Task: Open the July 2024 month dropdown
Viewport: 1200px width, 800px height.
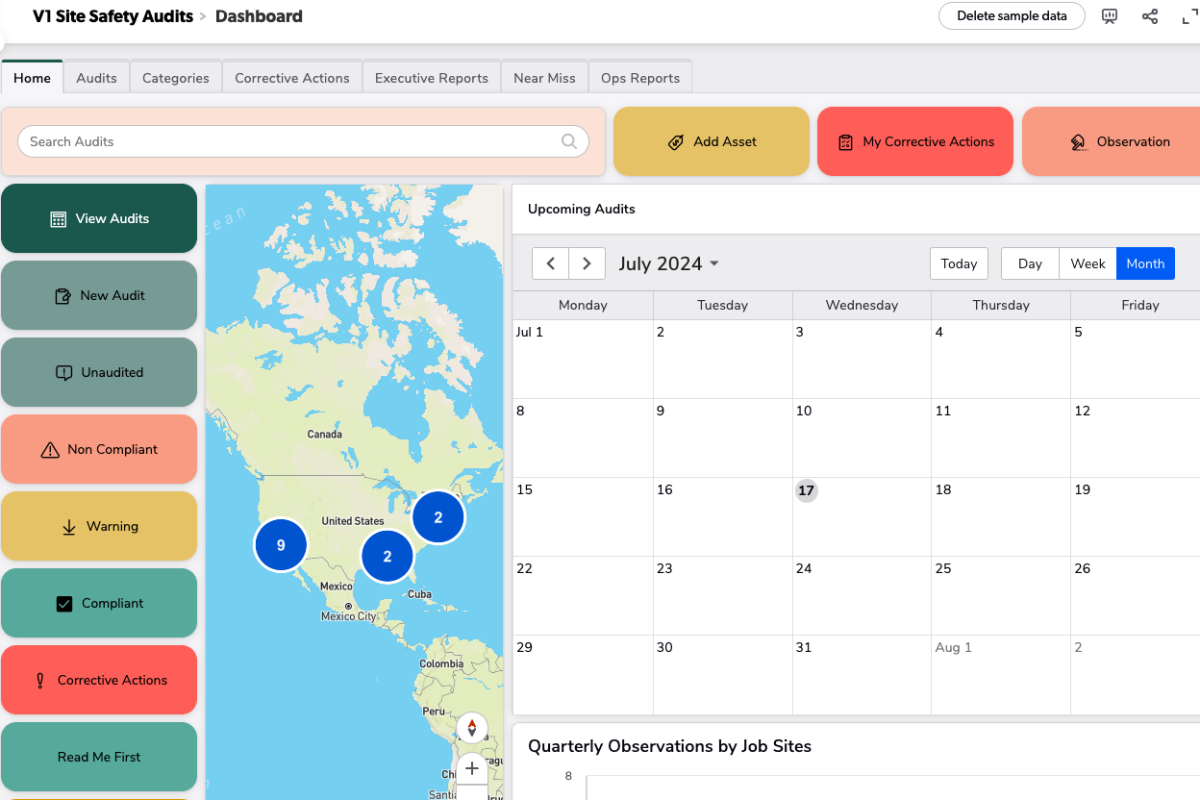Action: click(668, 264)
